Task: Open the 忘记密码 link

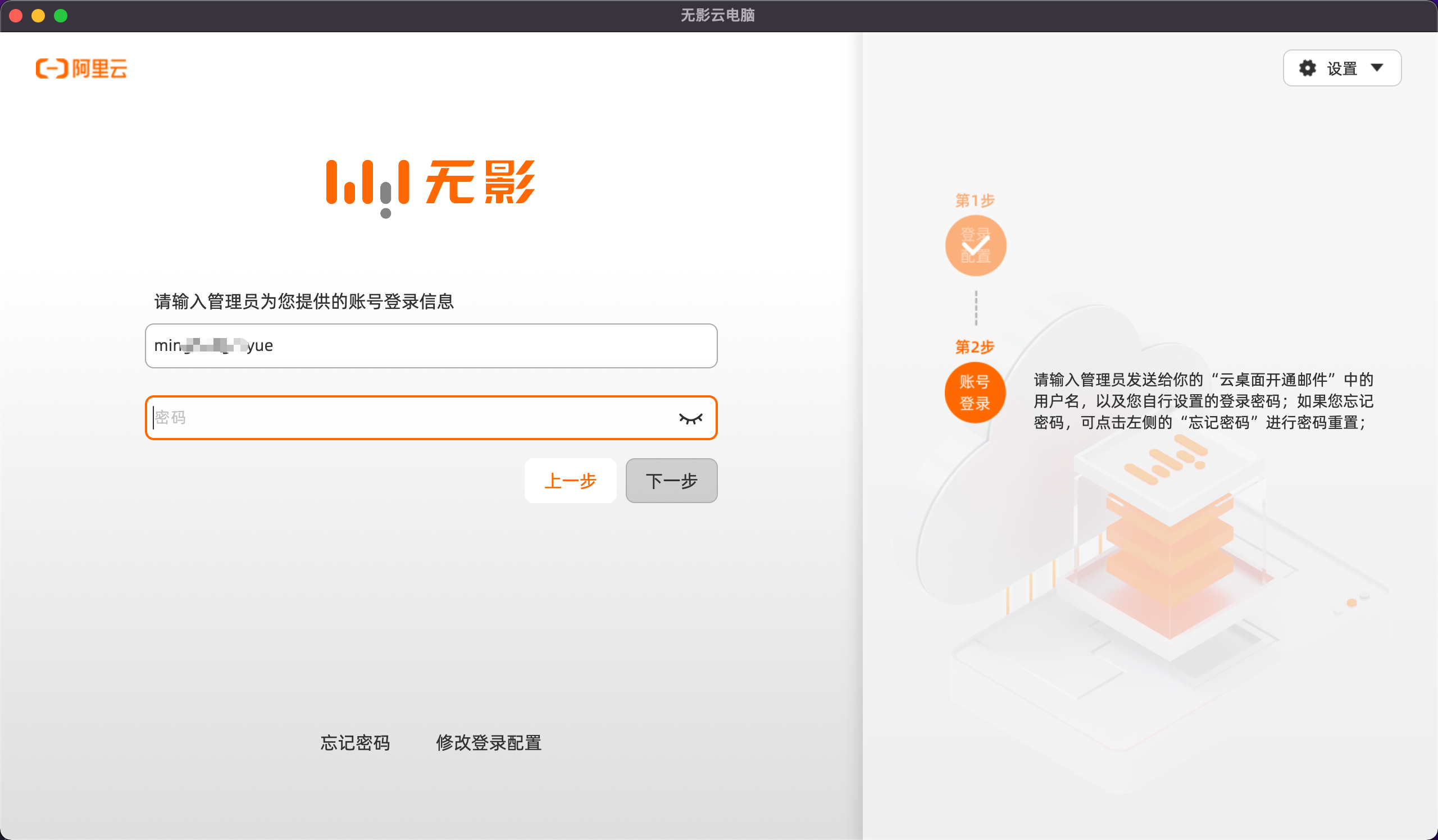Action: (x=355, y=742)
